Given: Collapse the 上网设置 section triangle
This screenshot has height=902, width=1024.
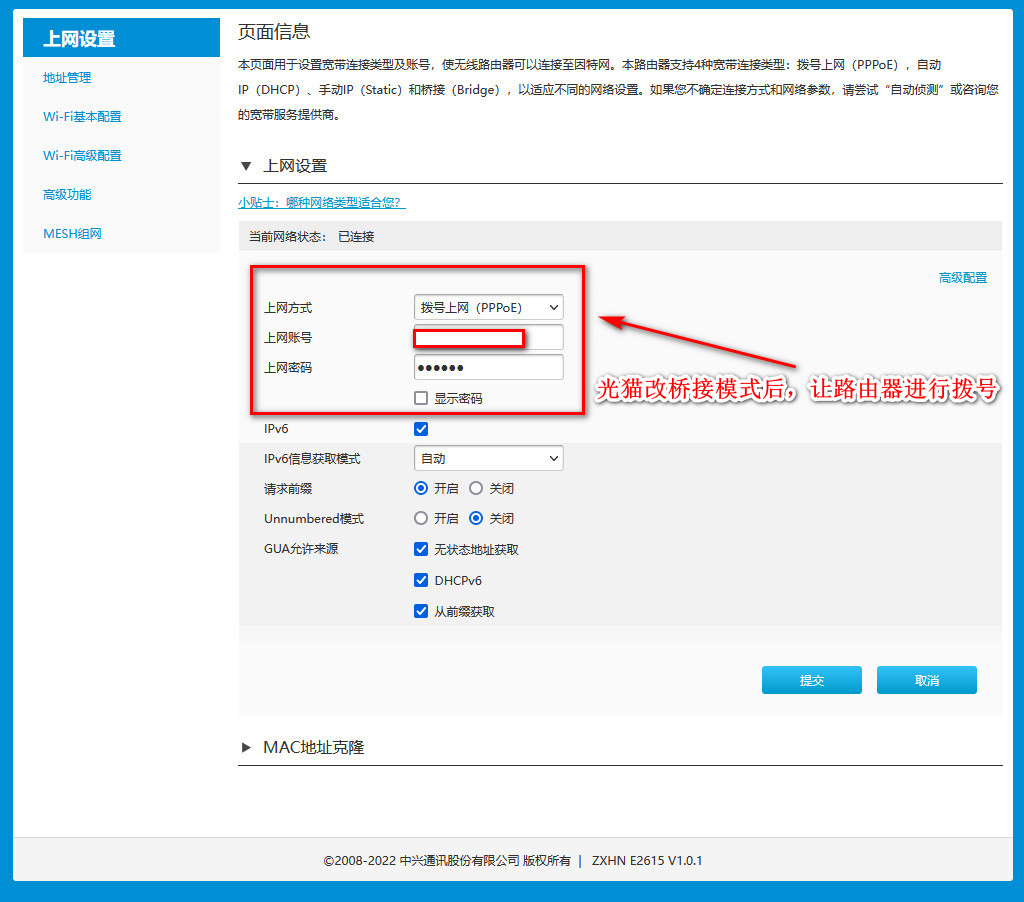Looking at the screenshot, I should [x=246, y=166].
